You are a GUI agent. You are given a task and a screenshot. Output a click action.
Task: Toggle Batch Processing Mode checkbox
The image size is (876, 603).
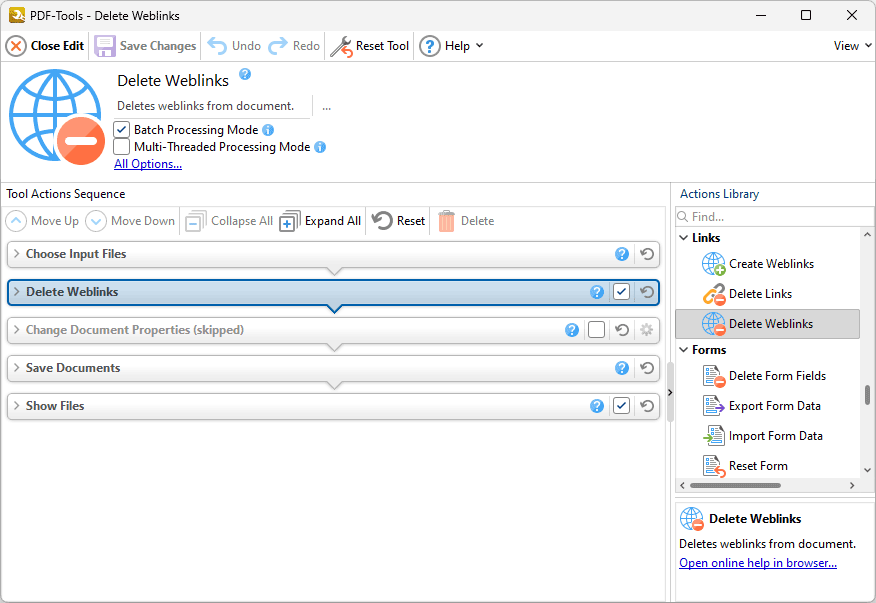pyautogui.click(x=121, y=130)
